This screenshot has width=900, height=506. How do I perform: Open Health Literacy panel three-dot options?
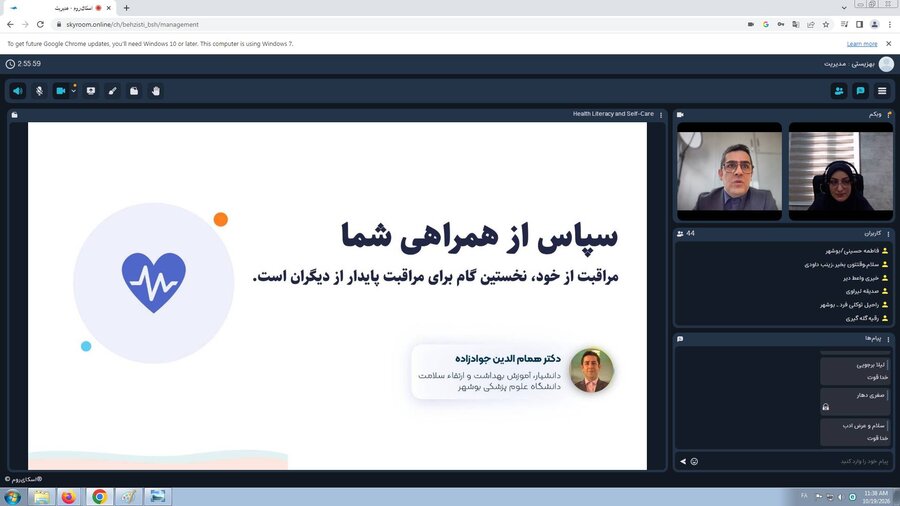pyautogui.click(x=661, y=115)
